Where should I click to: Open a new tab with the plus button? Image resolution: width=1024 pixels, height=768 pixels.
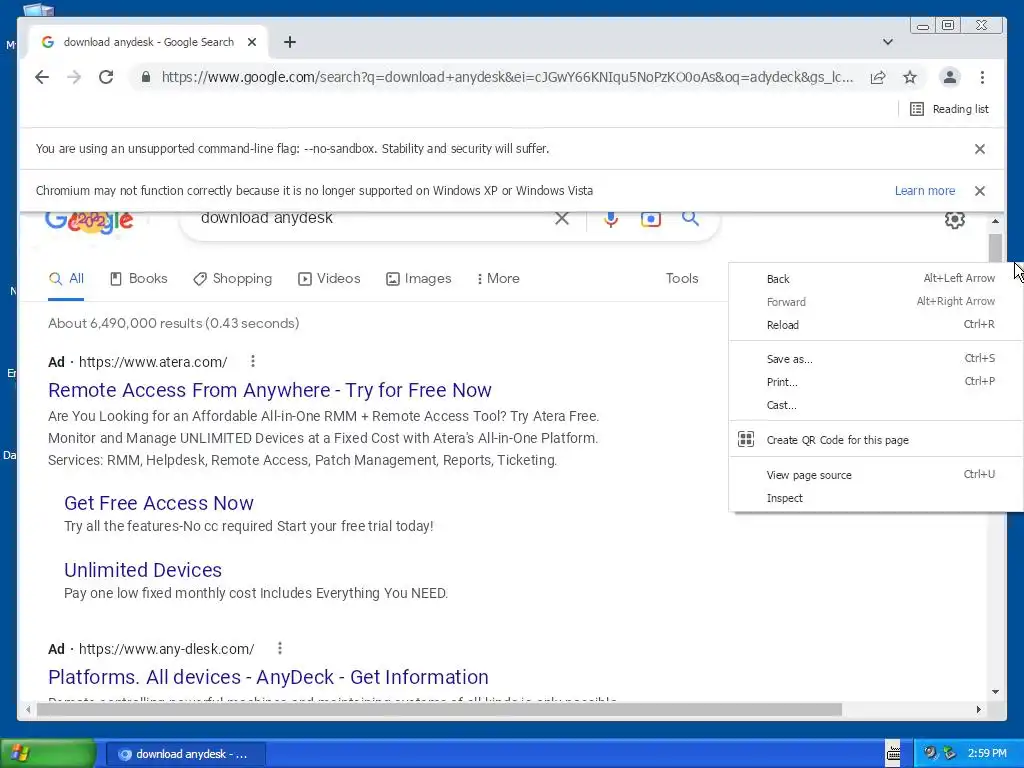point(290,42)
